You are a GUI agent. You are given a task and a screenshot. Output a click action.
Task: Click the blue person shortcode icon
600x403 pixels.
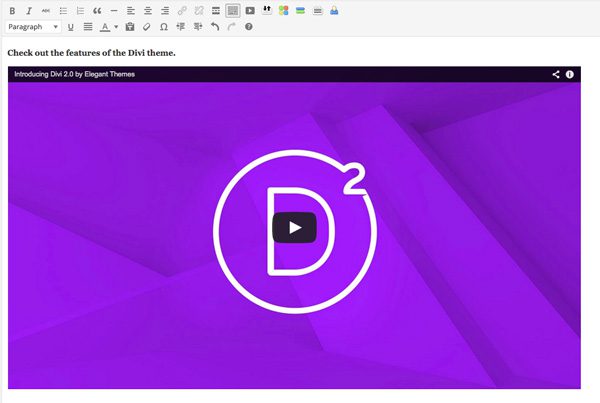(334, 11)
